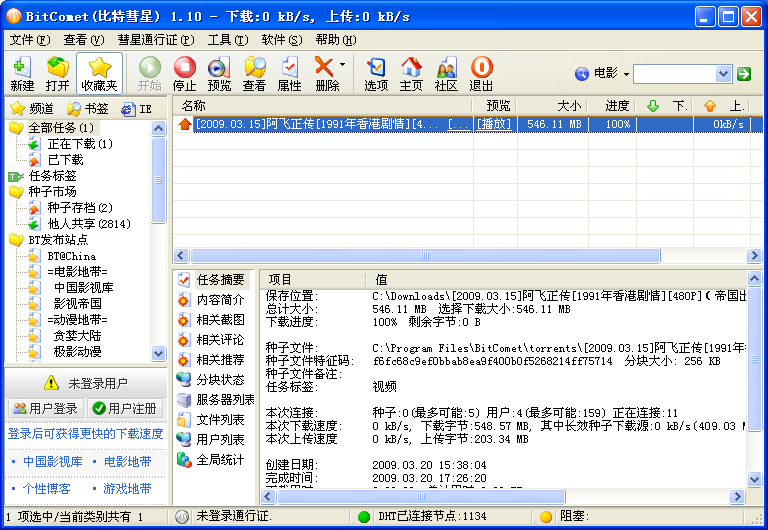The image size is (768, 530).
Task: Click 登录后可获得更快的下载速度 link
Action: pos(85,434)
